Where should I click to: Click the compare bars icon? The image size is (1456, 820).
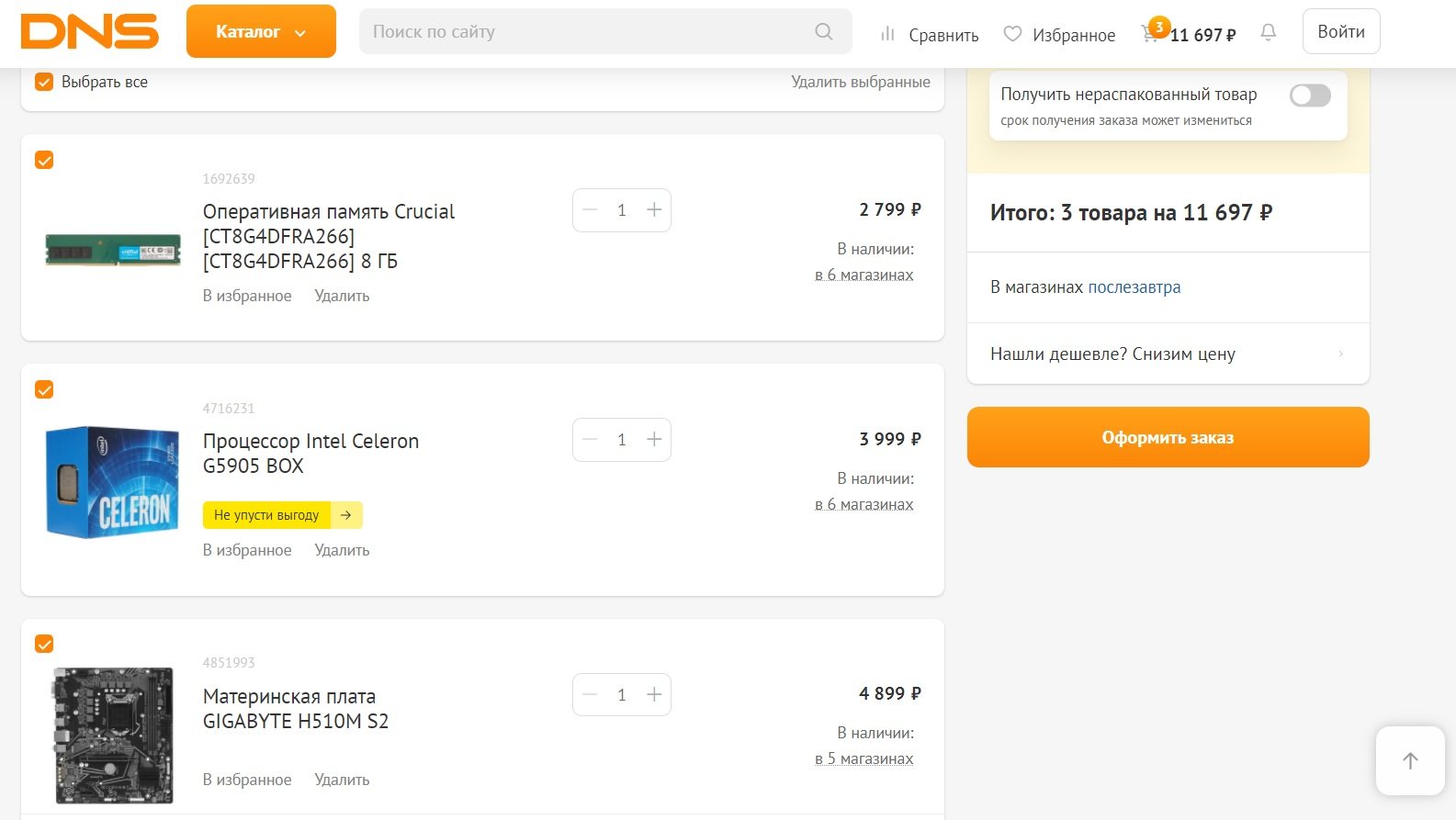(887, 34)
